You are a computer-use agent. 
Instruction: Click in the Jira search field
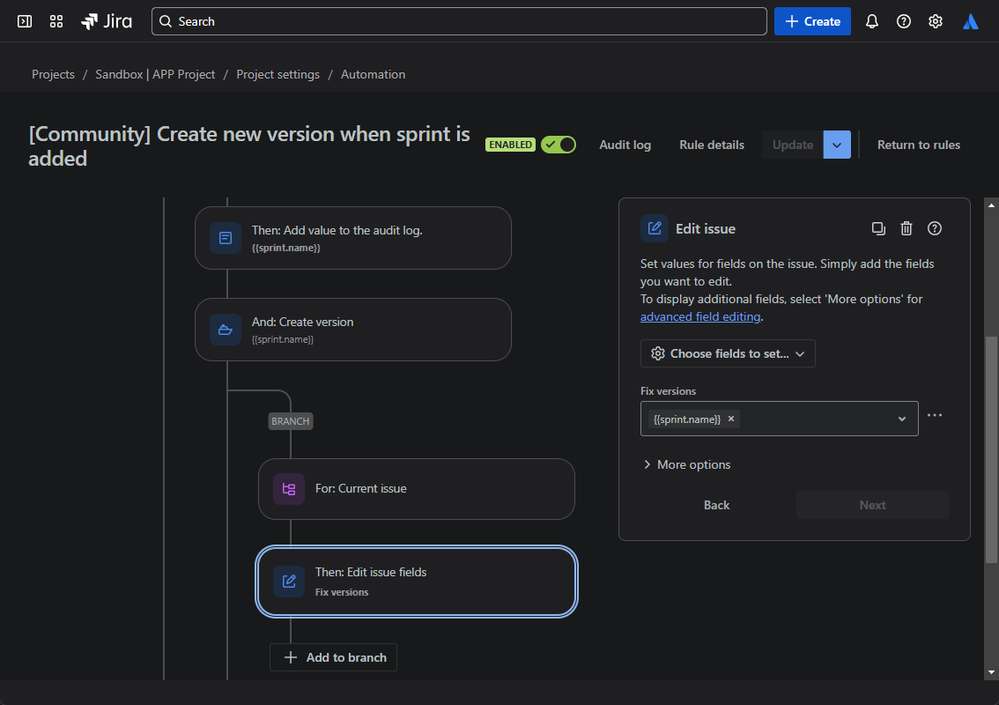point(460,21)
